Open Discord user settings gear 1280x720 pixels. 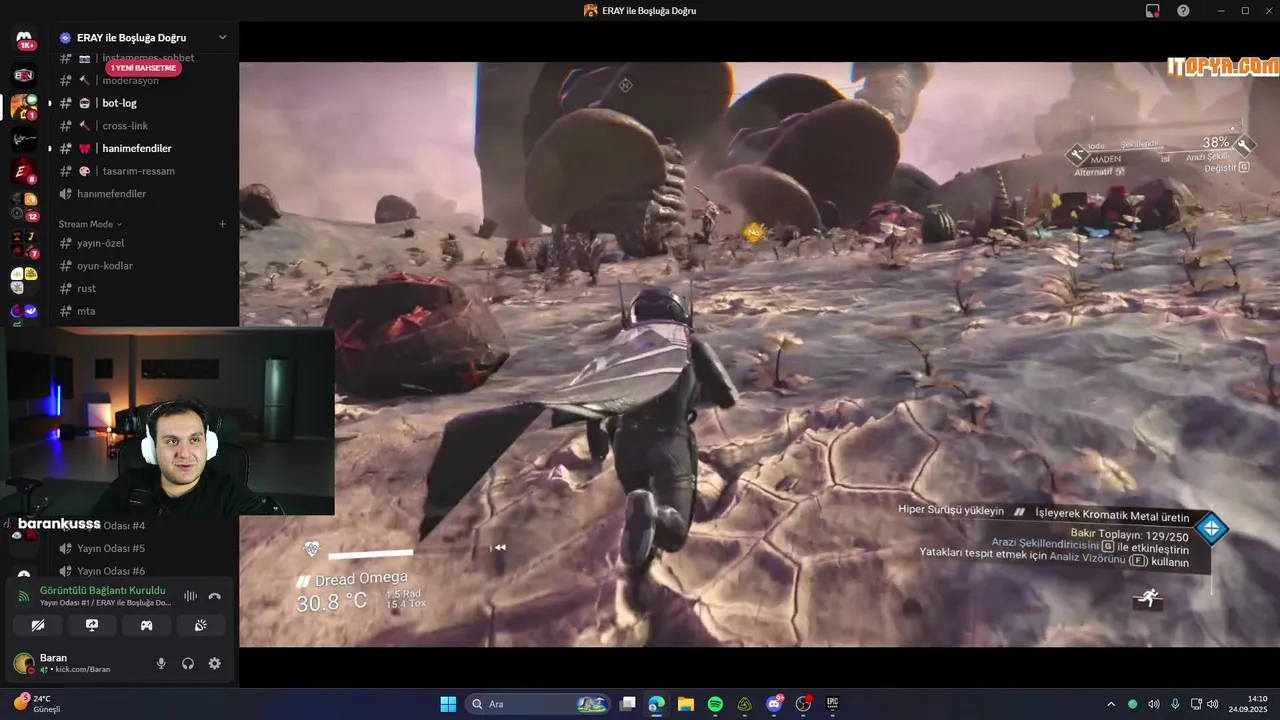point(214,663)
